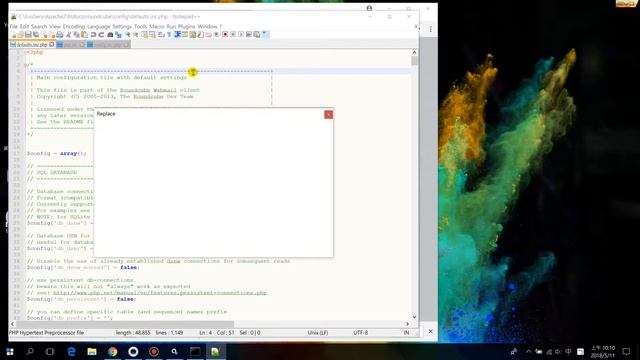Open the View menu
Screen dimensions: 640x360
click(x=55, y=27)
